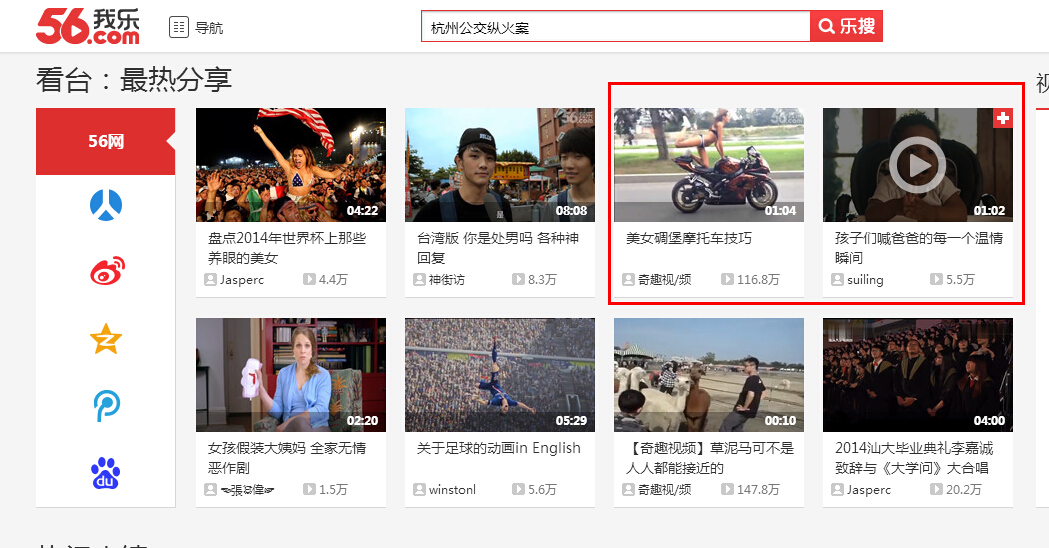1049x548 pixels.
Task: Open the alpaca 00:10 video thumbnail
Action: click(708, 374)
